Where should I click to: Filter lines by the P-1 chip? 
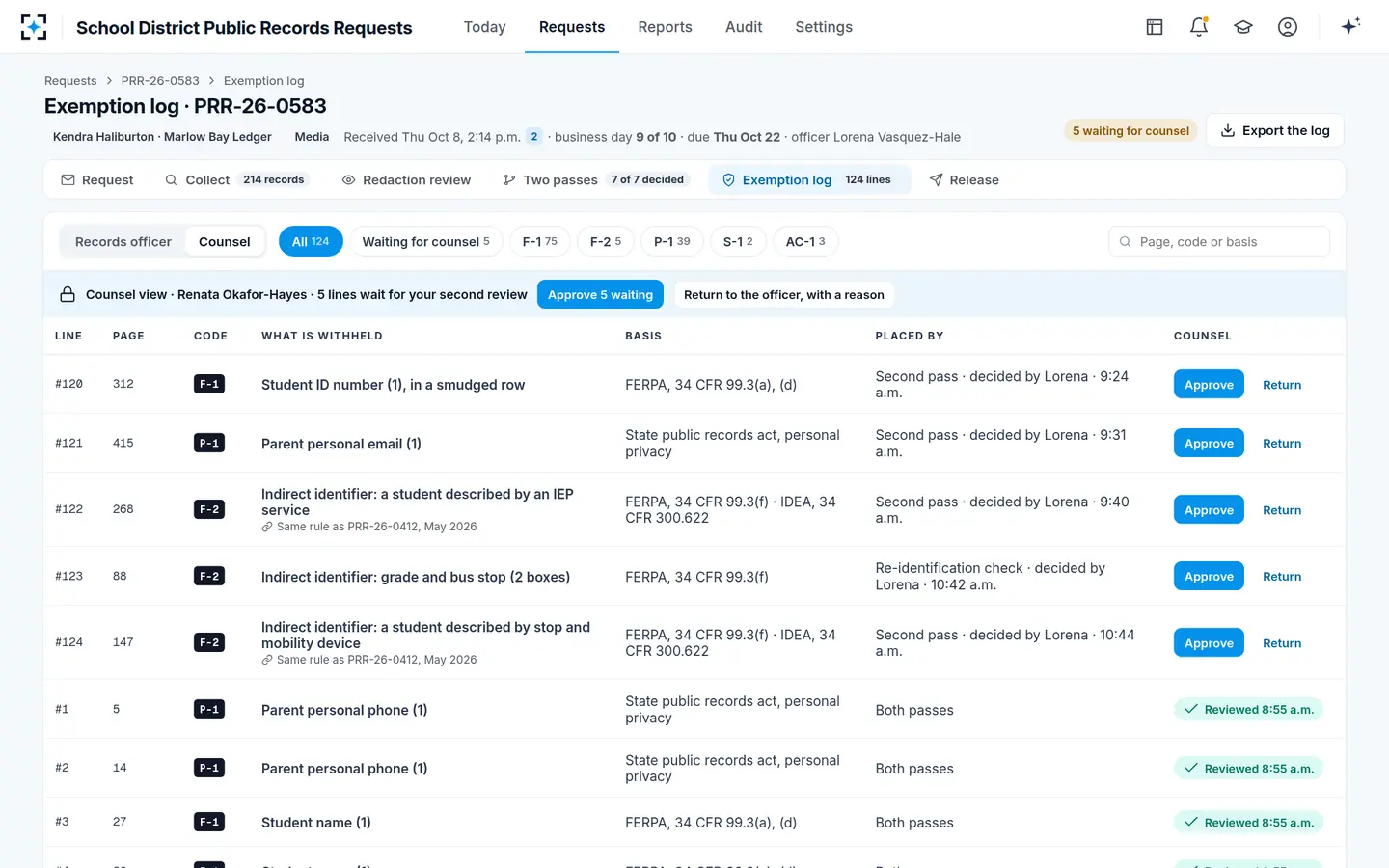672,242
